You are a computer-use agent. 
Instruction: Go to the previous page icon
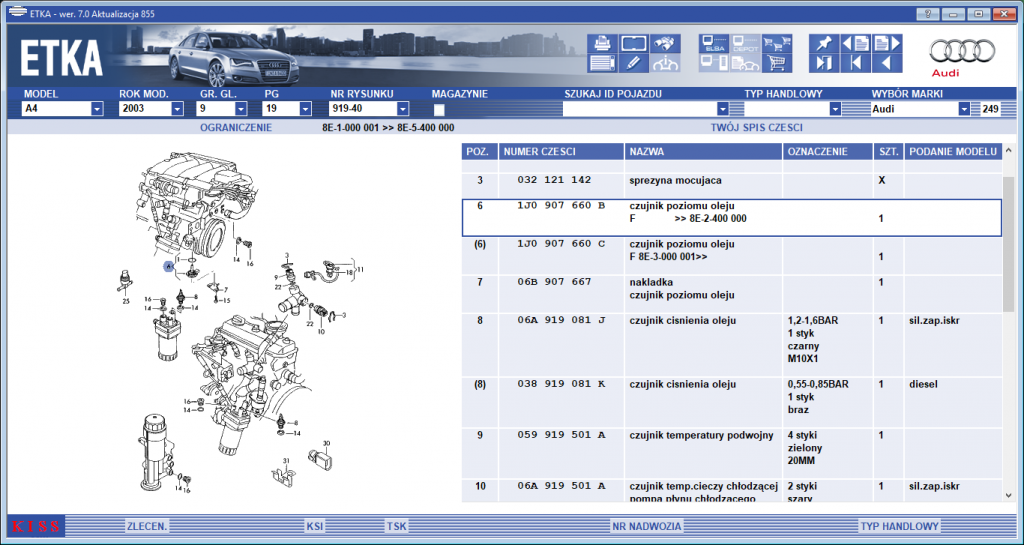click(x=856, y=44)
